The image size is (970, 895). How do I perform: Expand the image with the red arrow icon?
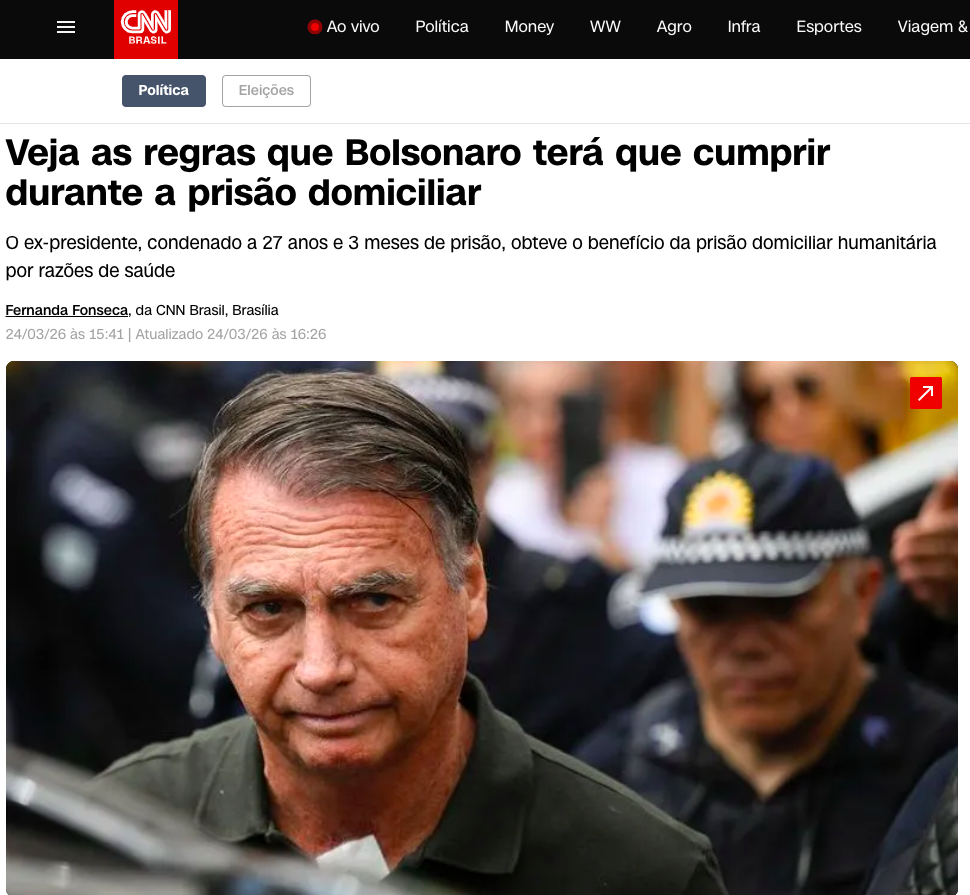tap(925, 393)
